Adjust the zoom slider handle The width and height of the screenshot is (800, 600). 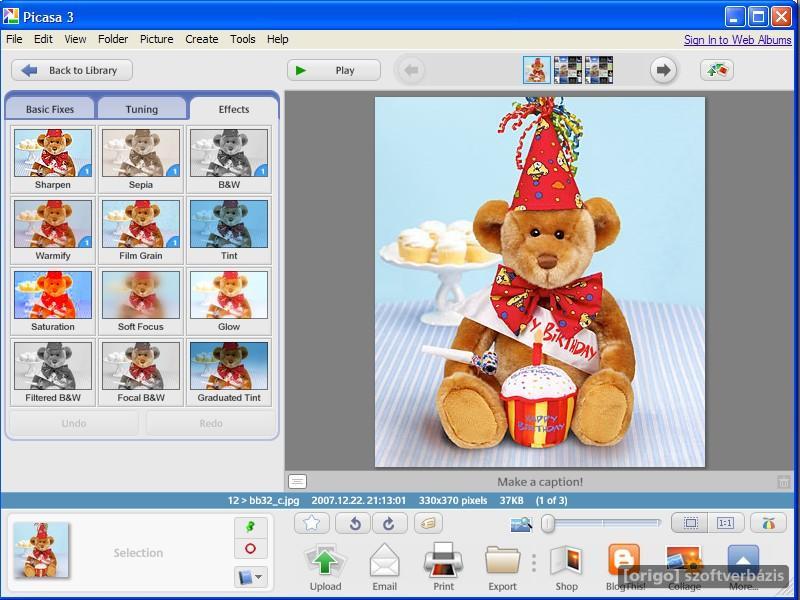pyautogui.click(x=548, y=523)
